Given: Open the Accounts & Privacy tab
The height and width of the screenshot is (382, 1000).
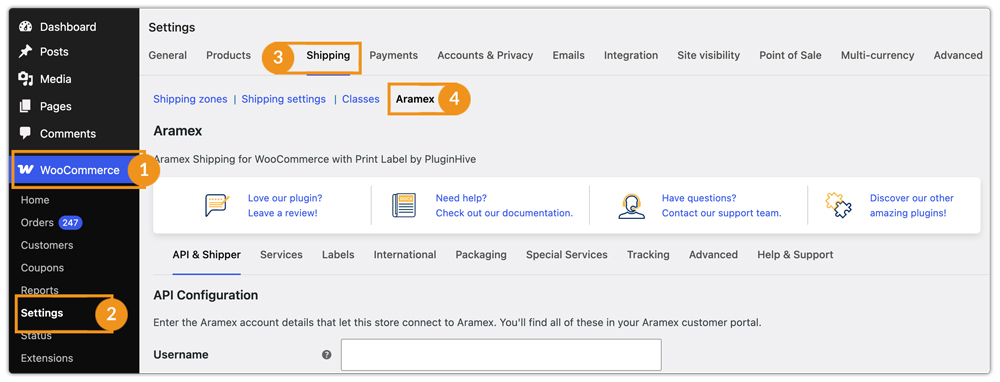Looking at the screenshot, I should coord(485,55).
